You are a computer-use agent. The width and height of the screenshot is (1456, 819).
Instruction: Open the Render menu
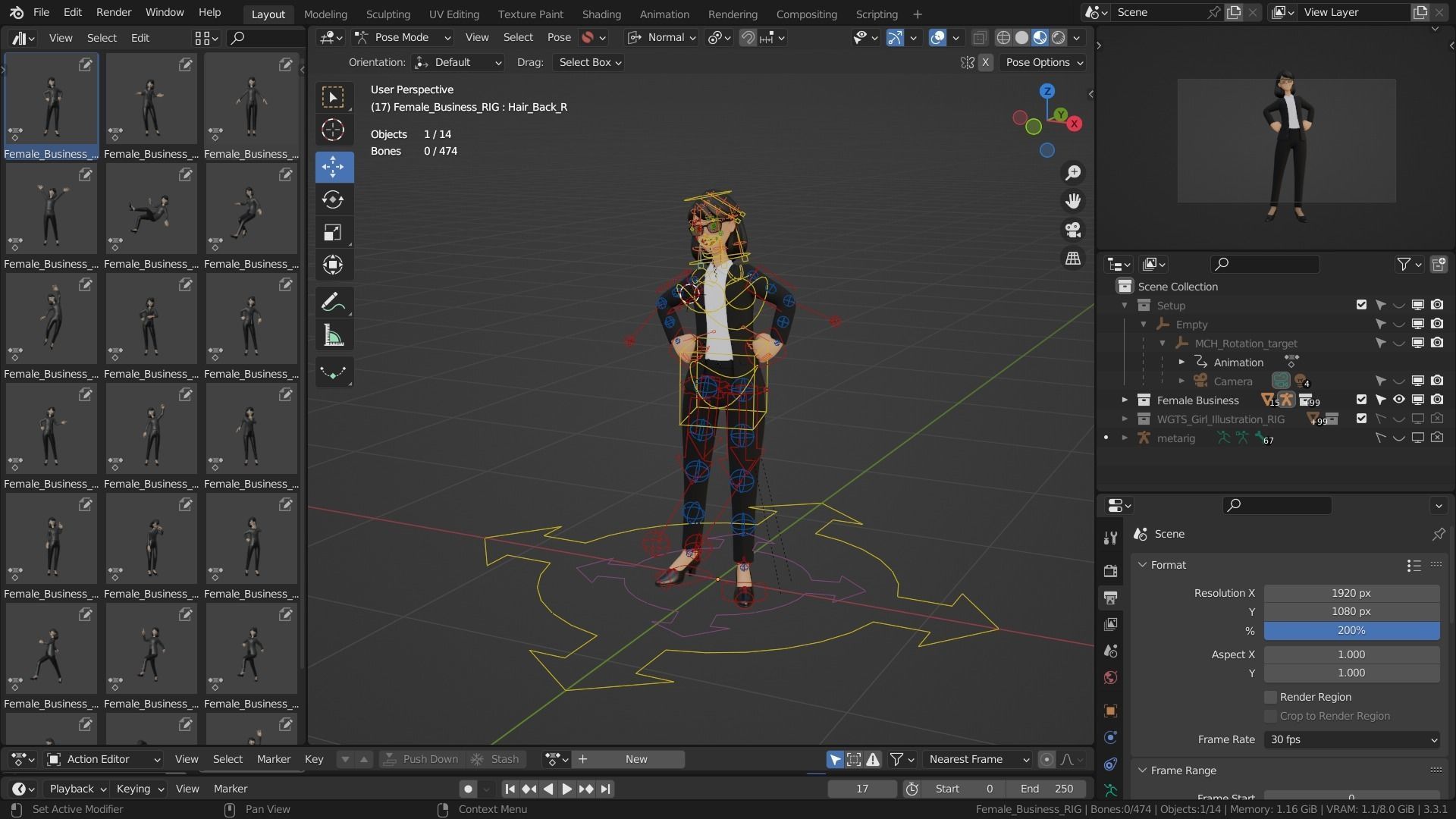(114, 12)
